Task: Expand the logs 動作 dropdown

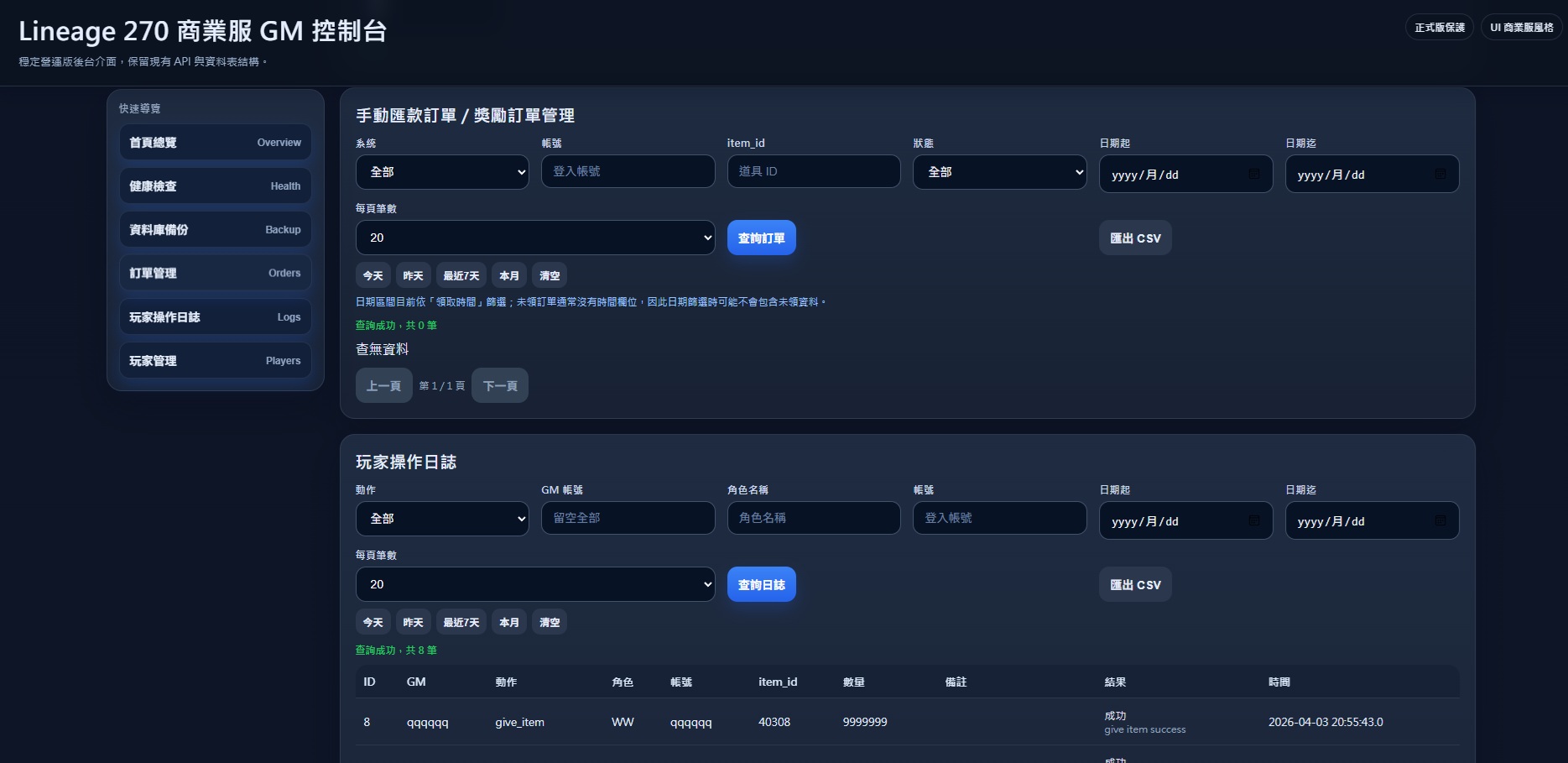Action: click(442, 519)
